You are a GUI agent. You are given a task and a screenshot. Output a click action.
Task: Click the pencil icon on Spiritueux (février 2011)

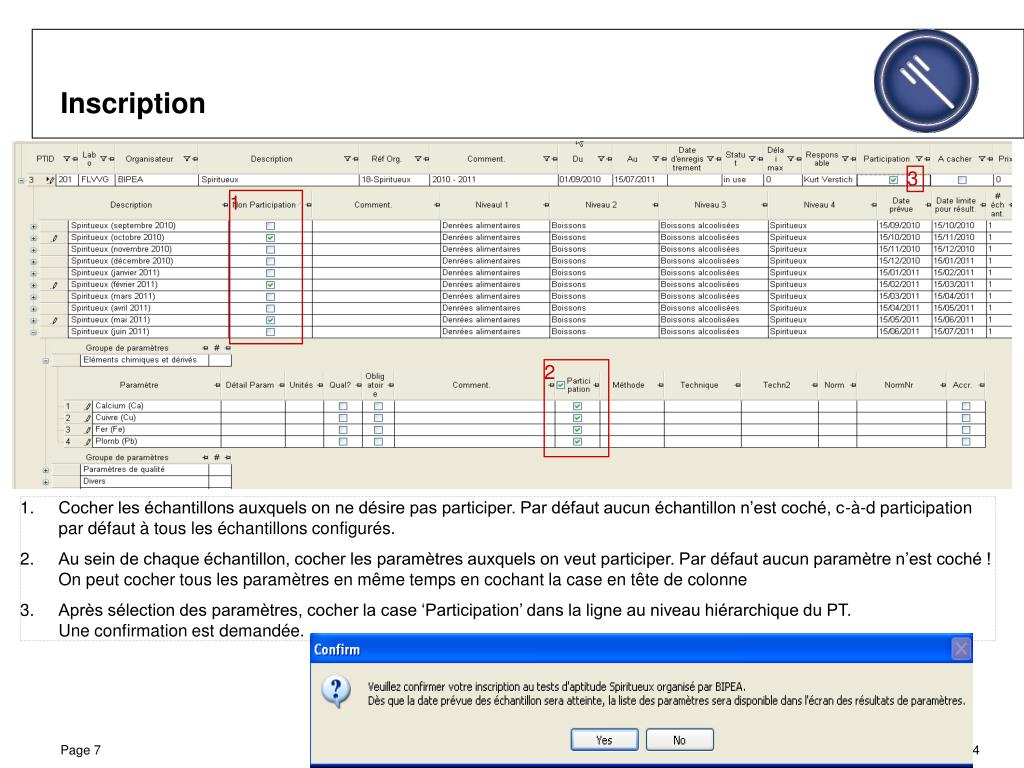55,285
